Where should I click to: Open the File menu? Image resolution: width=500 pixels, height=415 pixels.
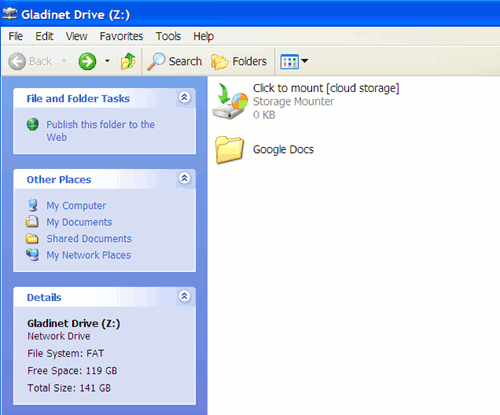pos(16,36)
